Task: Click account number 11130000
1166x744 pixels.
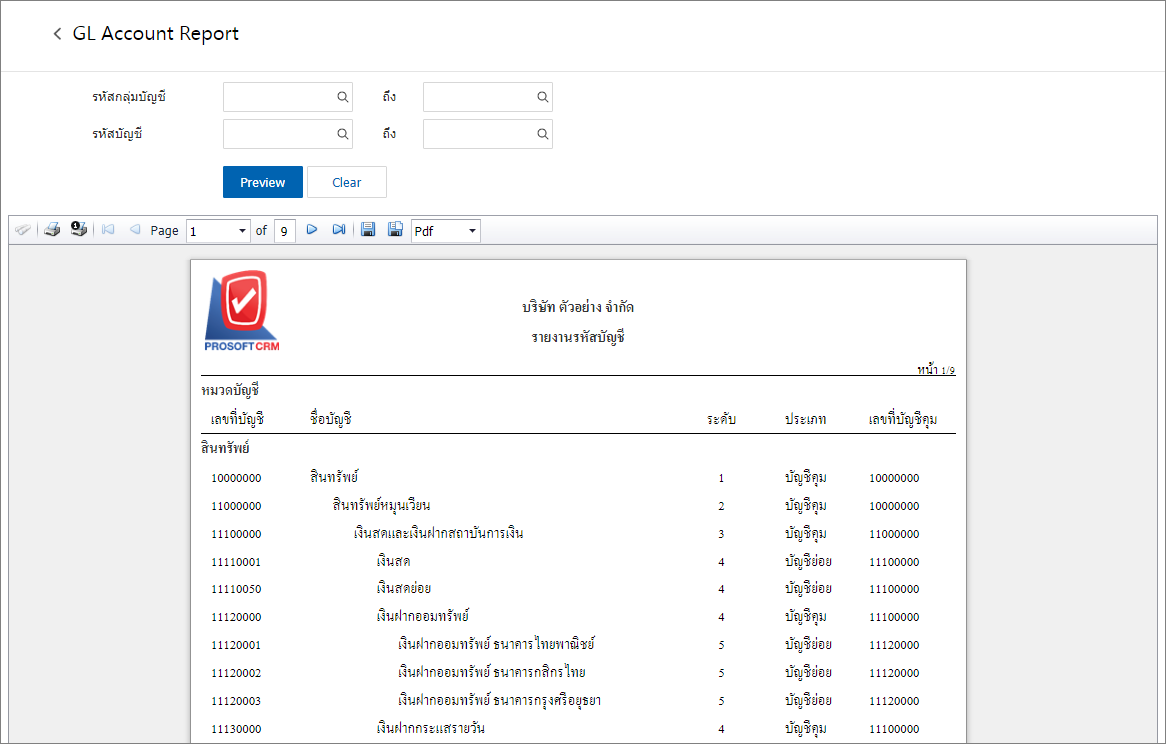Action: click(236, 729)
